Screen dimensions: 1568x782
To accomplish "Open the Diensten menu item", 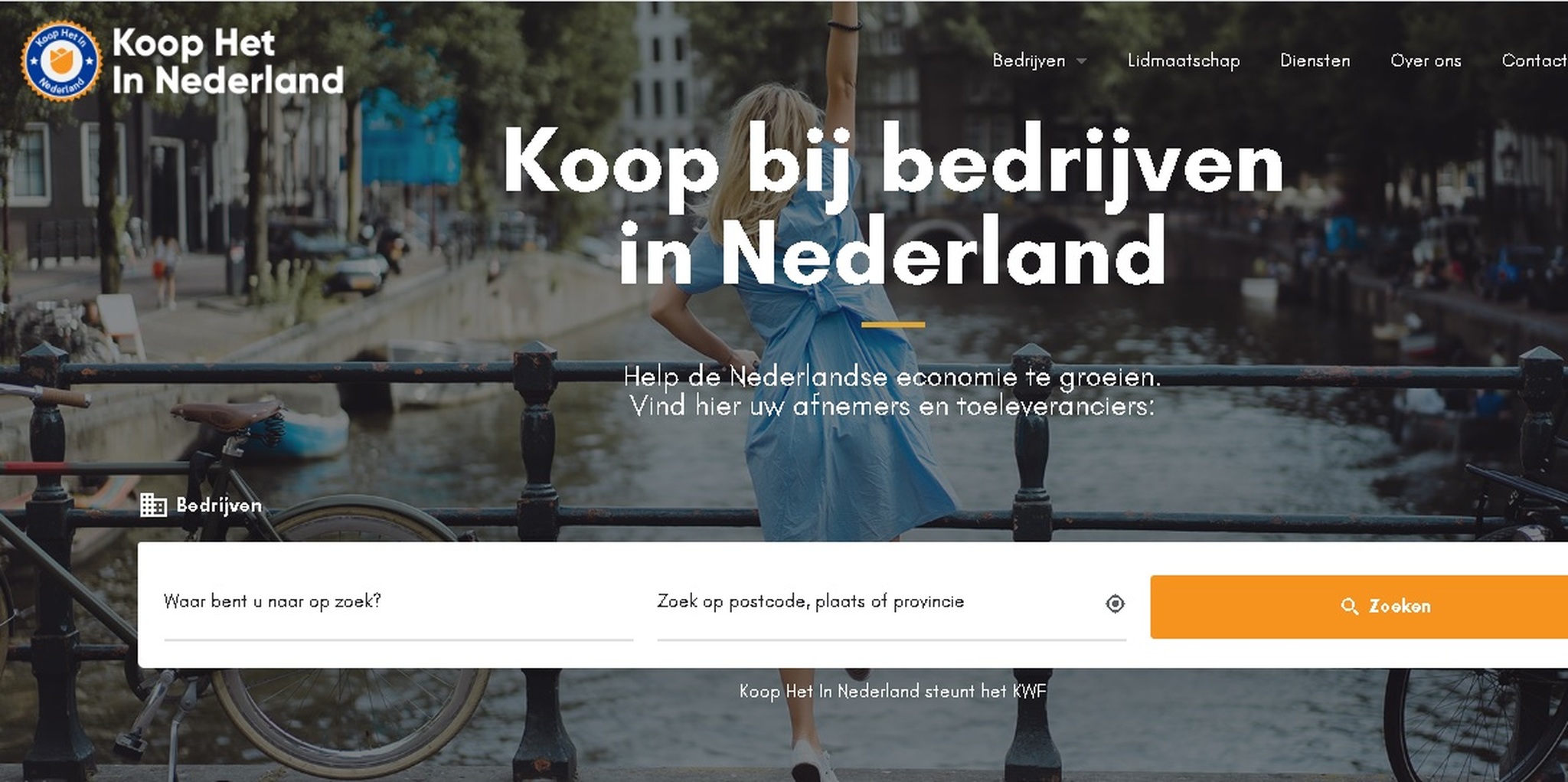I will click(1315, 61).
